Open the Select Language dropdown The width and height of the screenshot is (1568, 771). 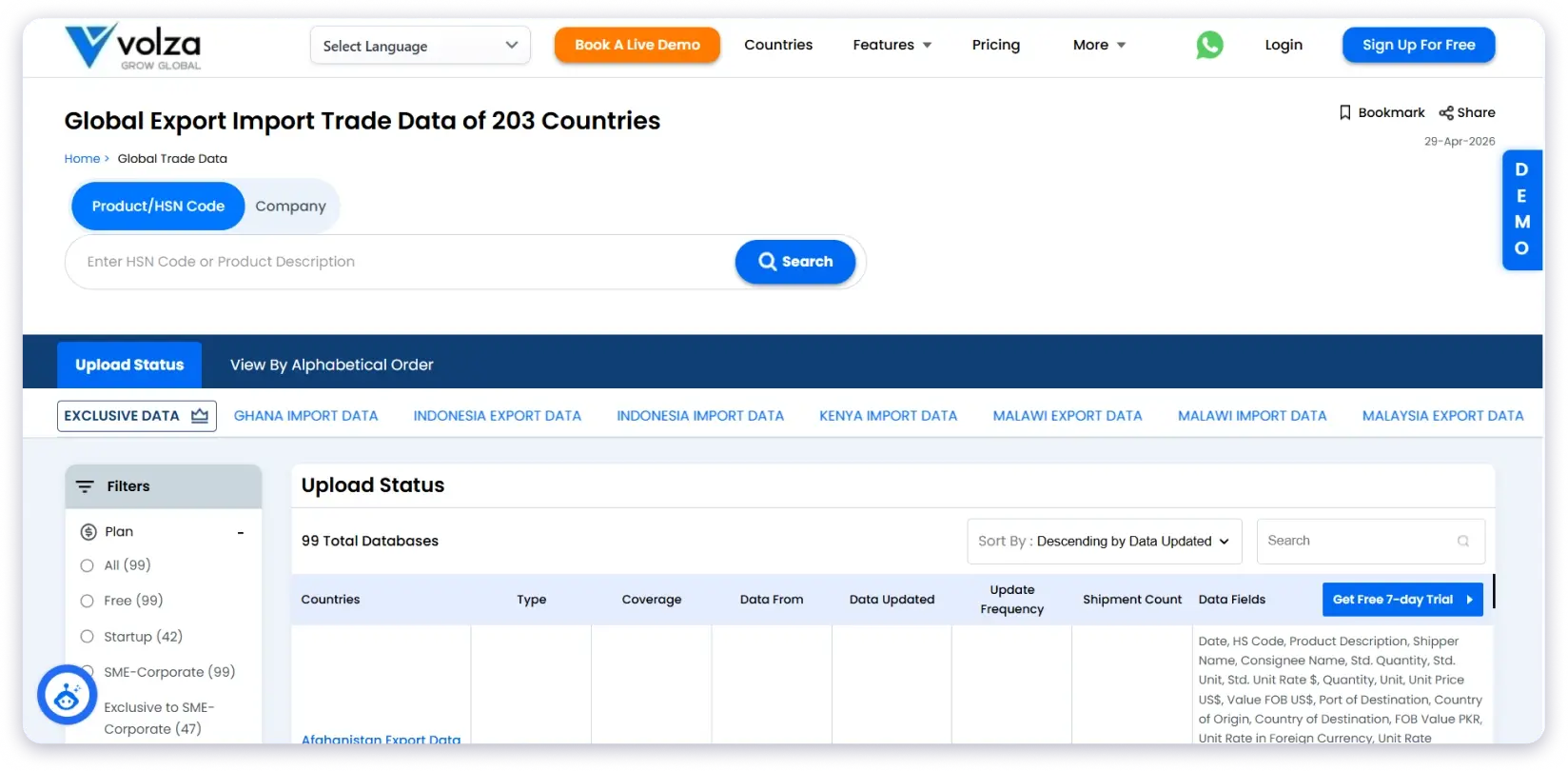(x=421, y=46)
